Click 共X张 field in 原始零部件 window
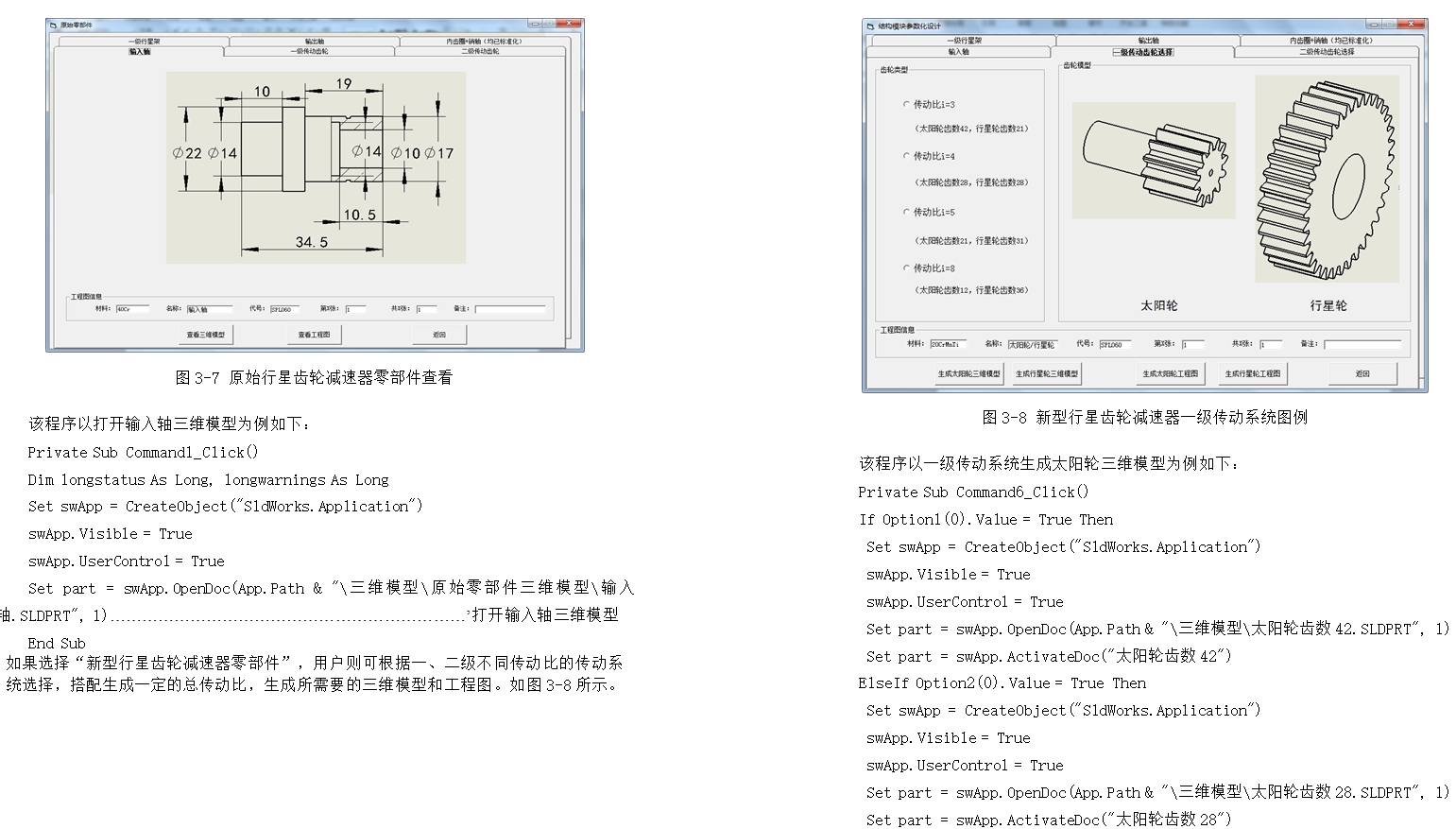Screen dimensions: 1456x829 [x=426, y=309]
